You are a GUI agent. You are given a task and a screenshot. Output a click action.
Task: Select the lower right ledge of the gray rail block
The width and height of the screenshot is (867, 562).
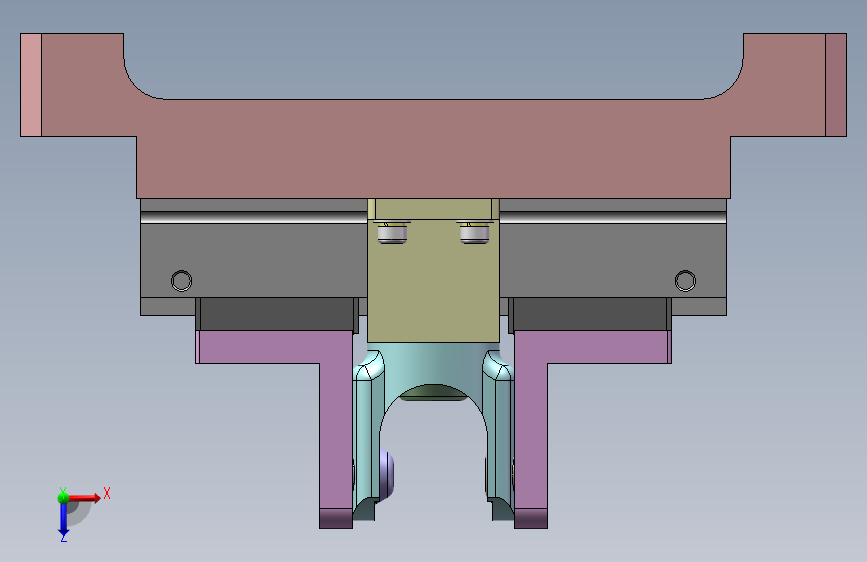(x=699, y=306)
